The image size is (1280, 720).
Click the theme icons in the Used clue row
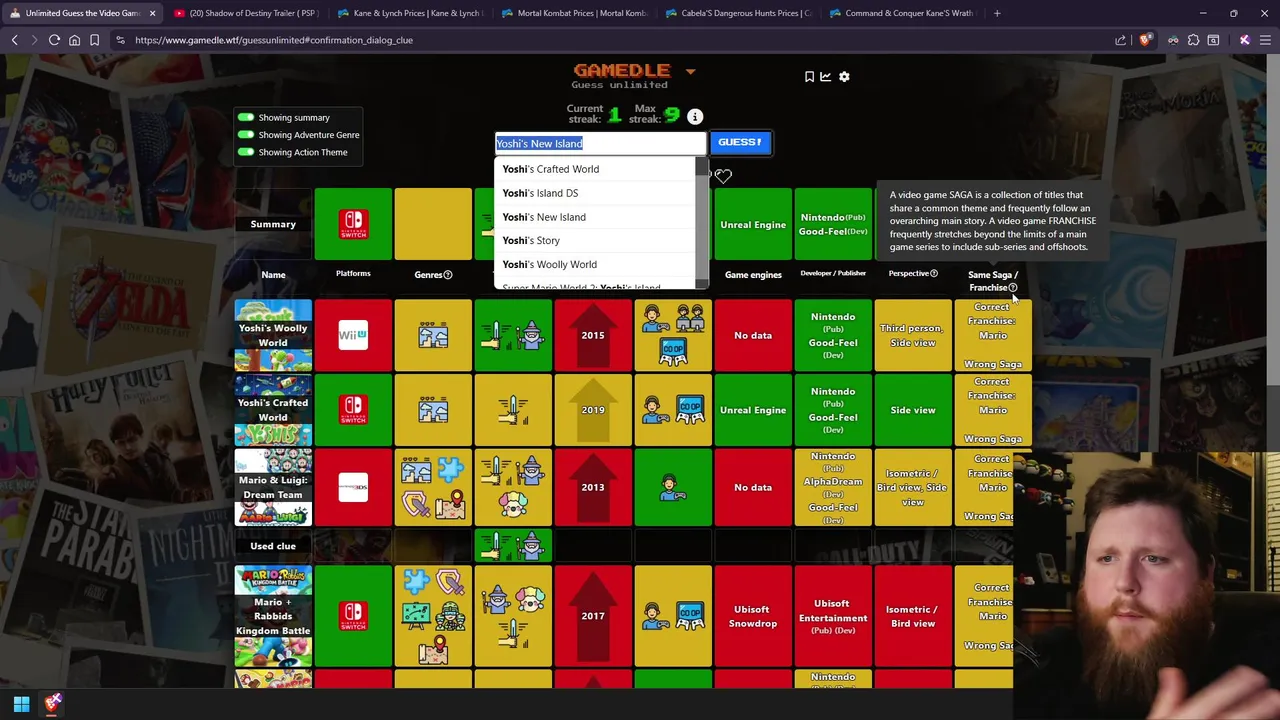coord(513,546)
